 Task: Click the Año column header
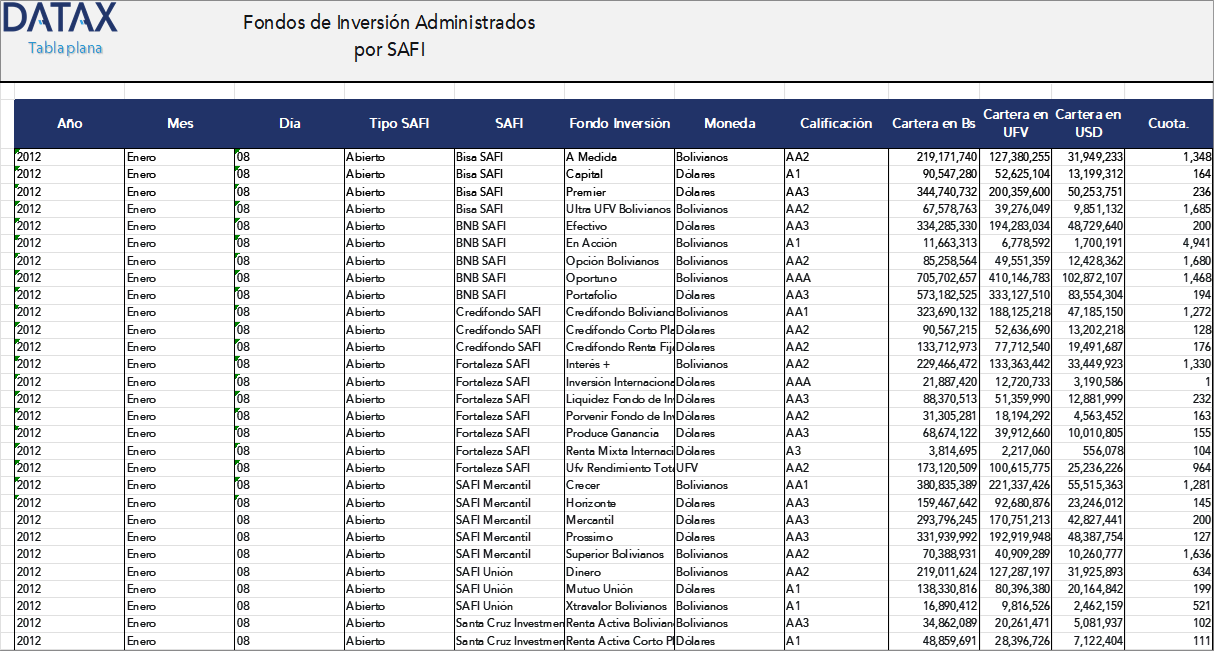(x=69, y=123)
